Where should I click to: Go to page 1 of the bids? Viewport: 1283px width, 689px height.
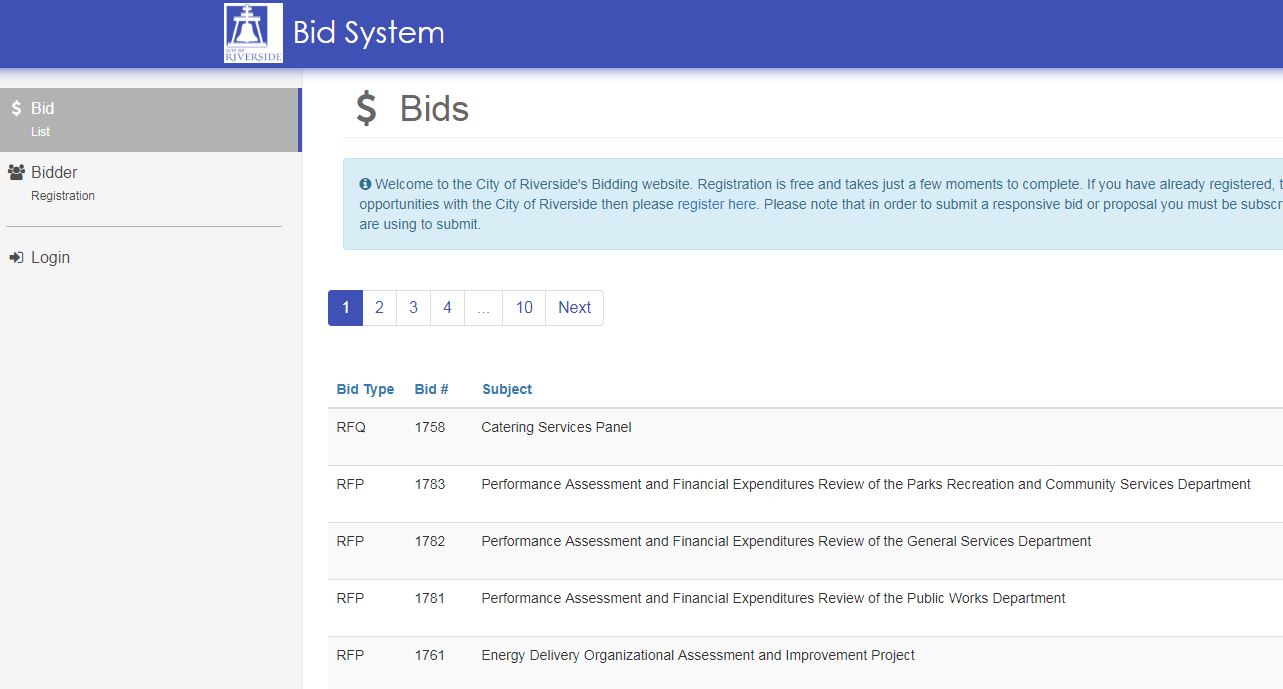point(345,308)
